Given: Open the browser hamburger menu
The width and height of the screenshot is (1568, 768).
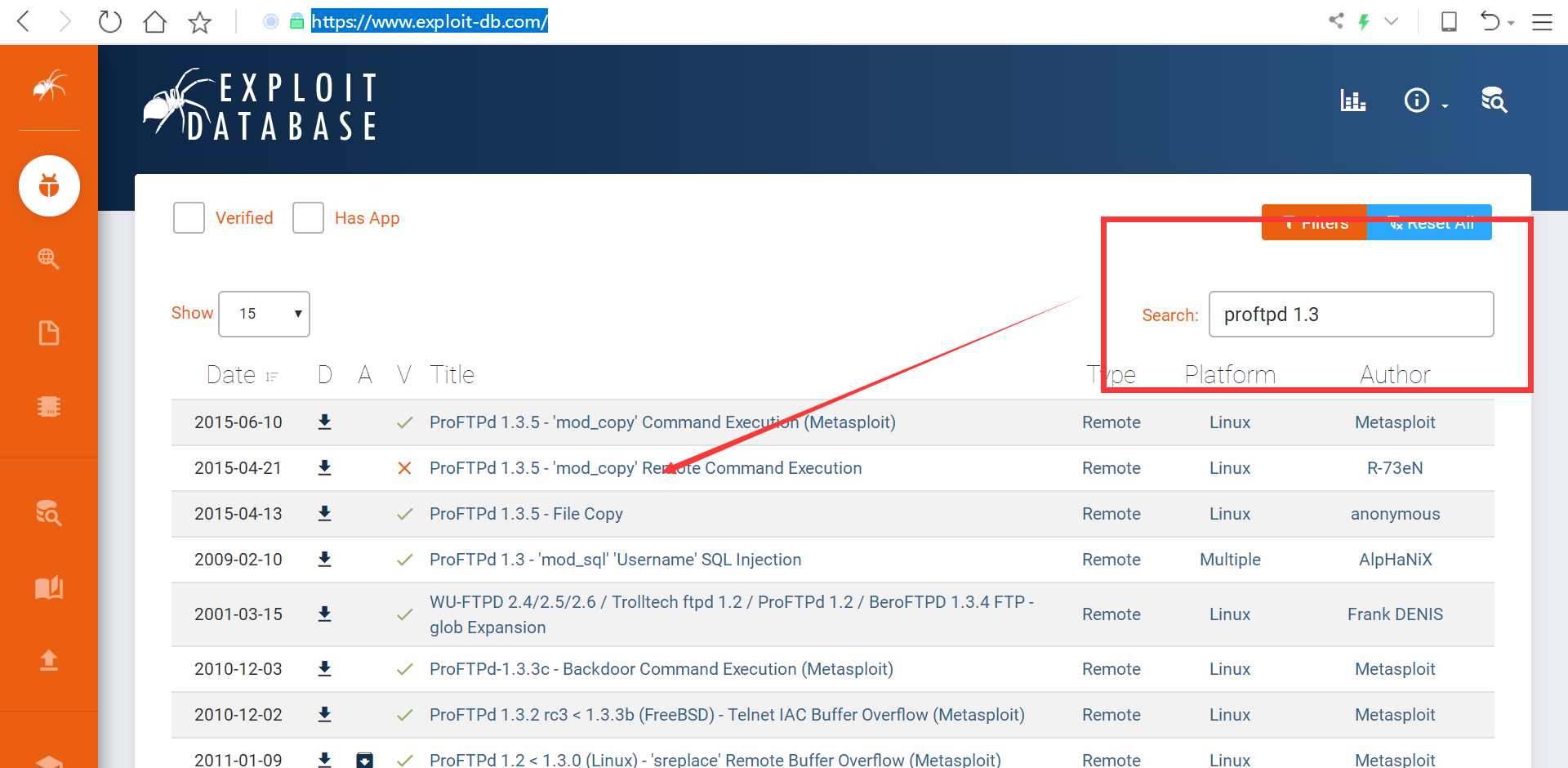Looking at the screenshot, I should (x=1542, y=22).
